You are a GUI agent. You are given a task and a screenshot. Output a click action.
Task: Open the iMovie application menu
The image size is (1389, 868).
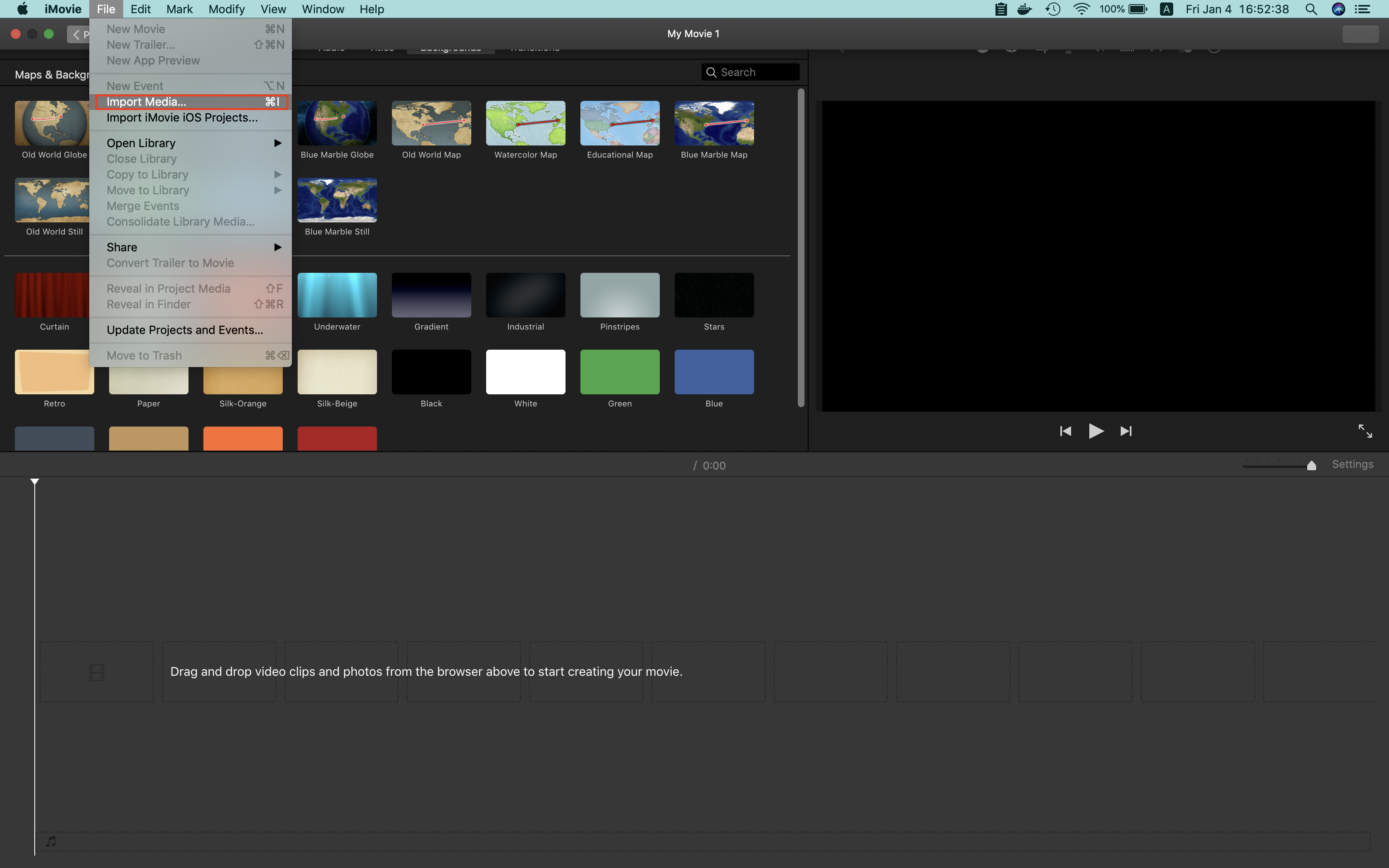tap(63, 9)
